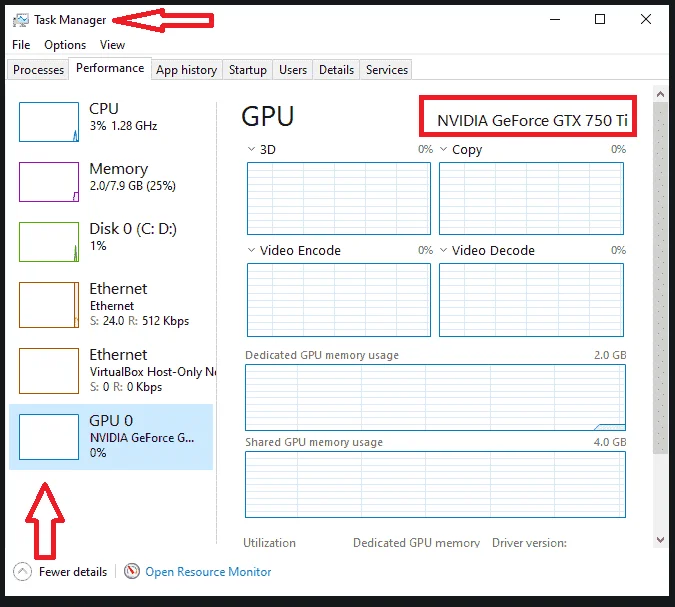Click the scrollbar up arrow
The image size is (675, 607).
(660, 94)
